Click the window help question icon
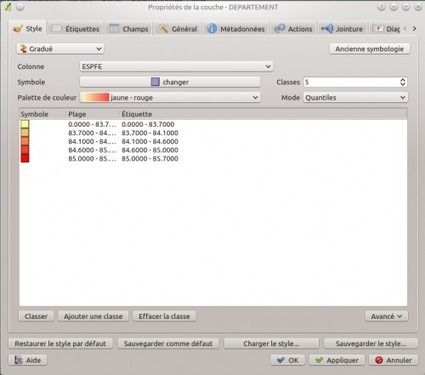The width and height of the screenshot is (425, 375). point(381,7)
